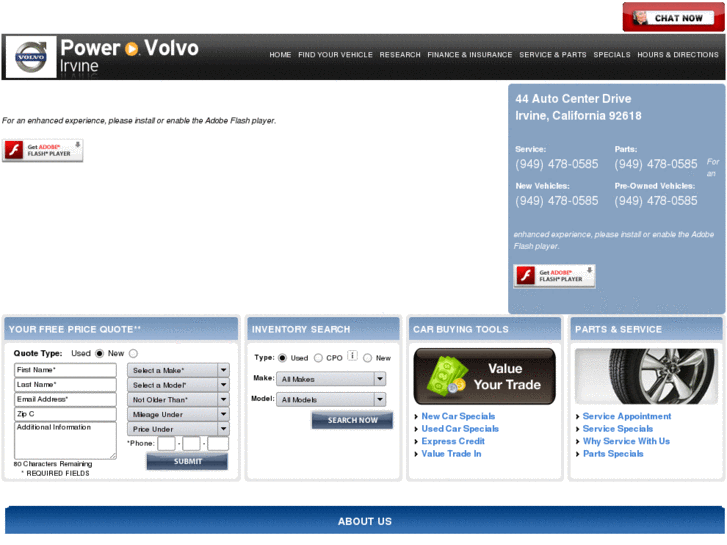
Task: Expand the All Makes dropdown
Action: (x=331, y=379)
